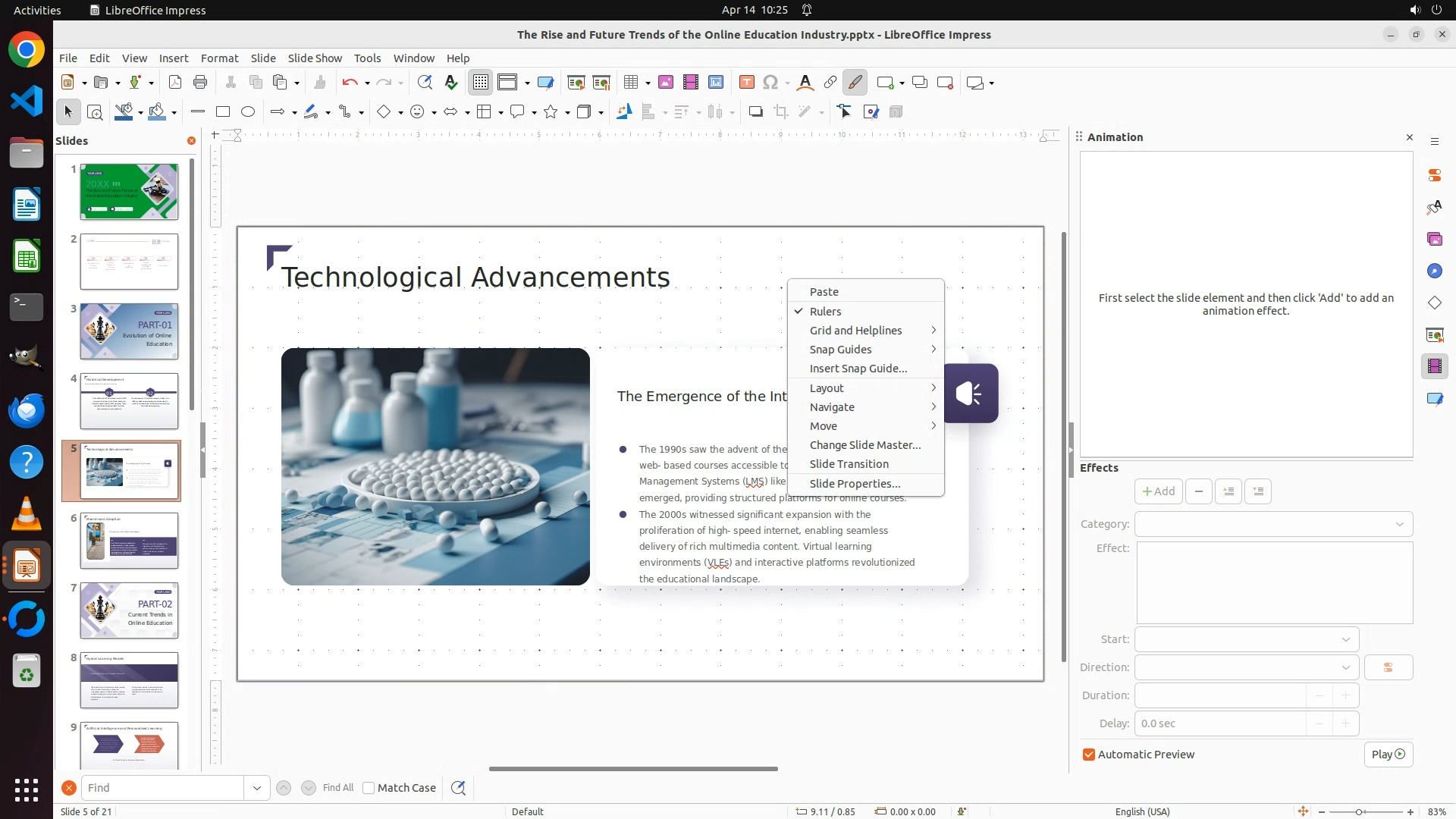This screenshot has width=1456, height=819.
Task: Click the Play animation button
Action: pyautogui.click(x=1388, y=755)
